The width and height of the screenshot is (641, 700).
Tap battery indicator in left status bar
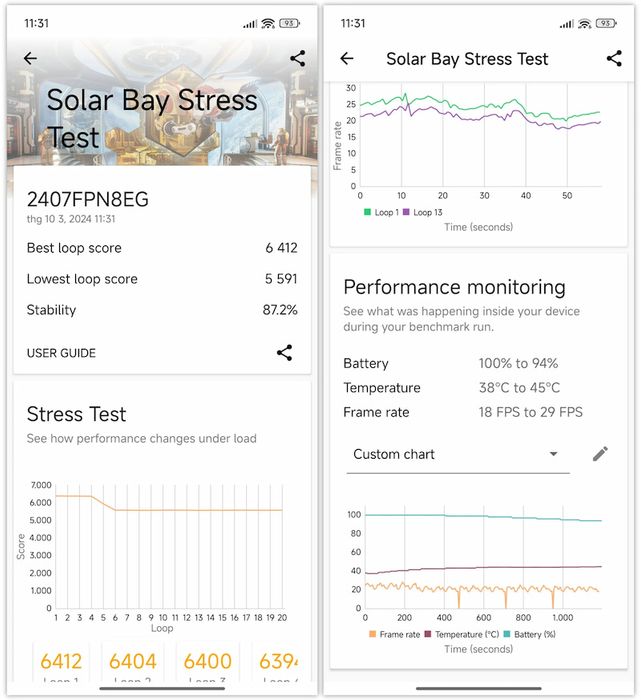pos(290,23)
